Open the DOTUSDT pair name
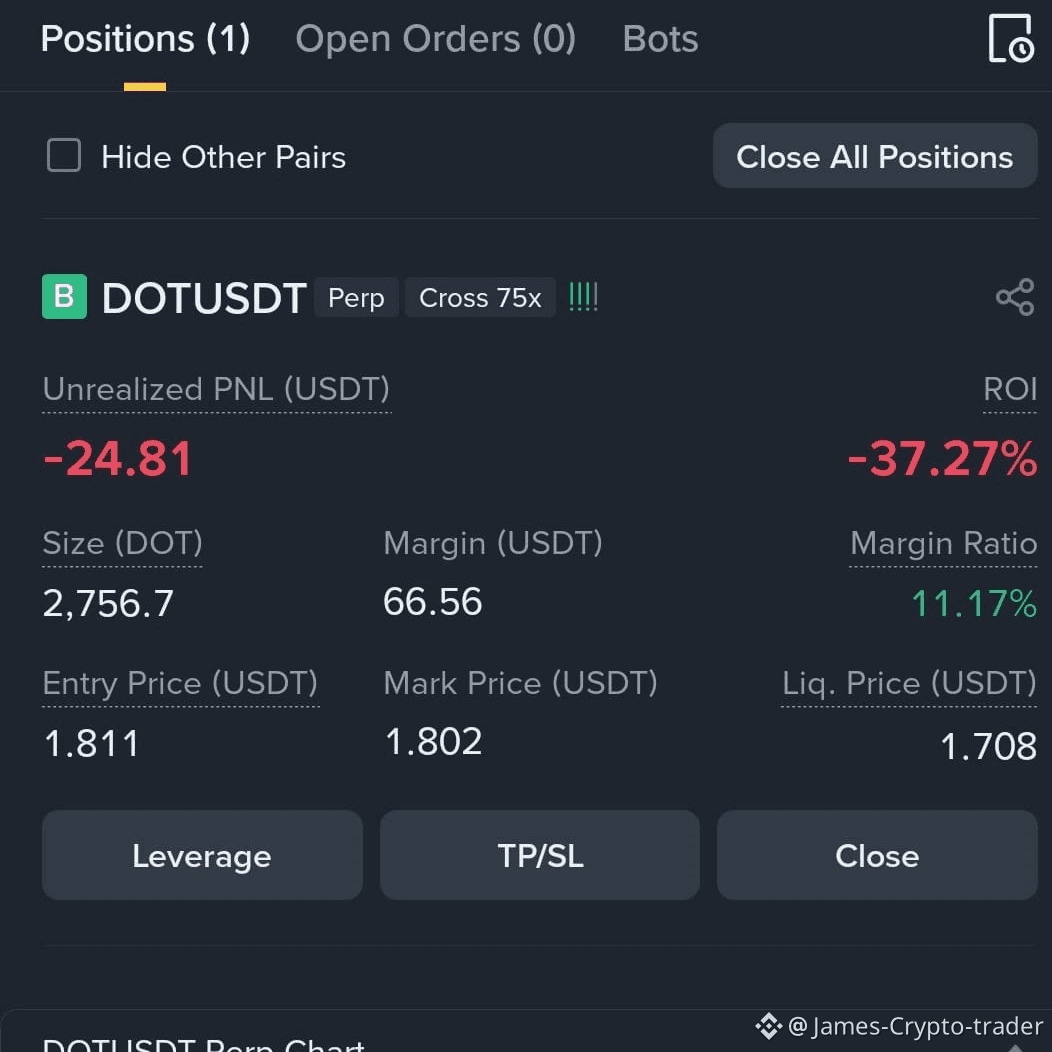 [x=205, y=298]
